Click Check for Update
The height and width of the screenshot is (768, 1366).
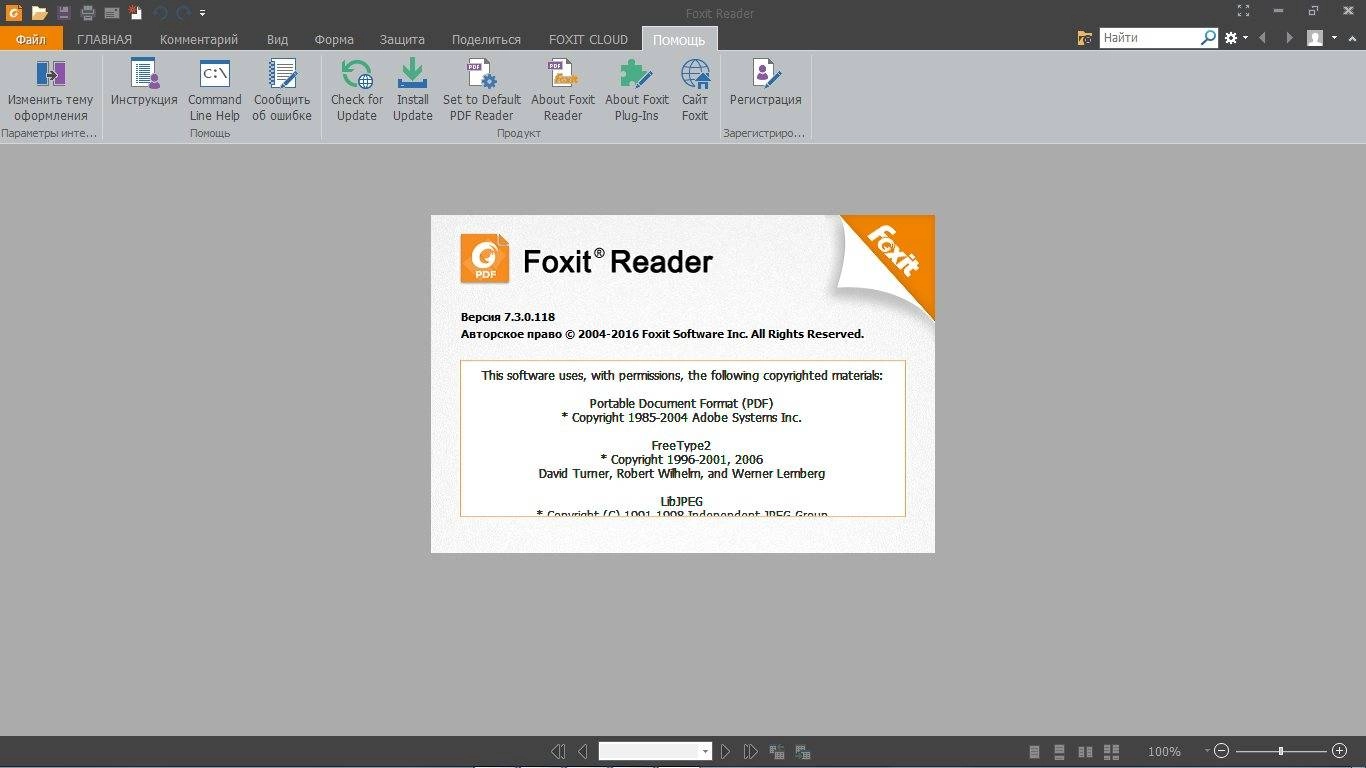(x=357, y=90)
